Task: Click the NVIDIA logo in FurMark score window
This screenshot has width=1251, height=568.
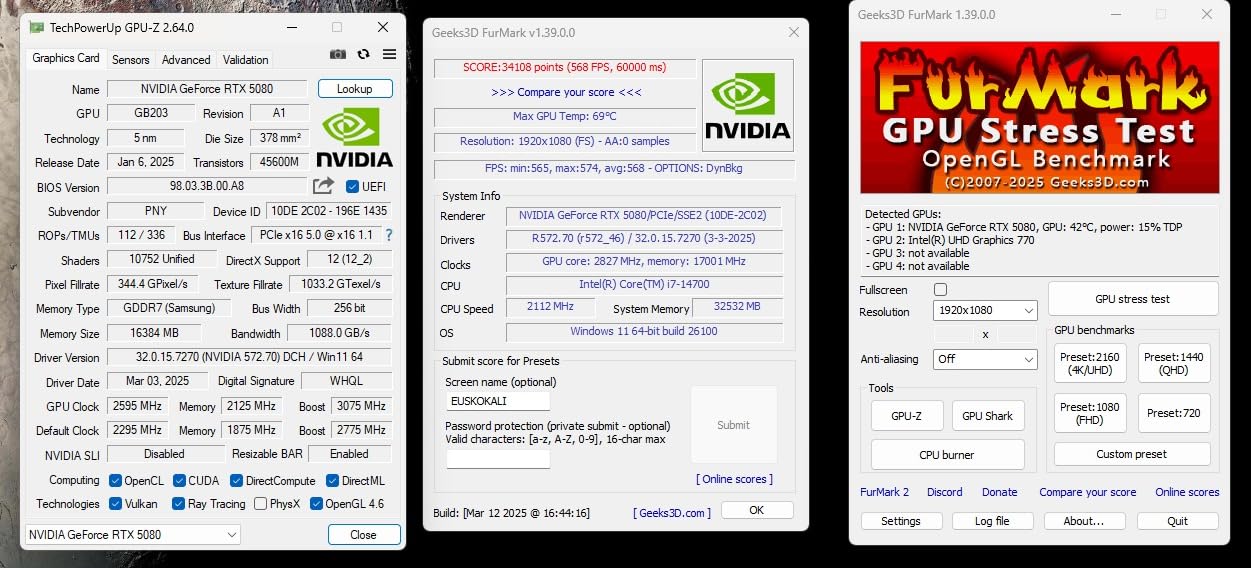Action: point(747,106)
